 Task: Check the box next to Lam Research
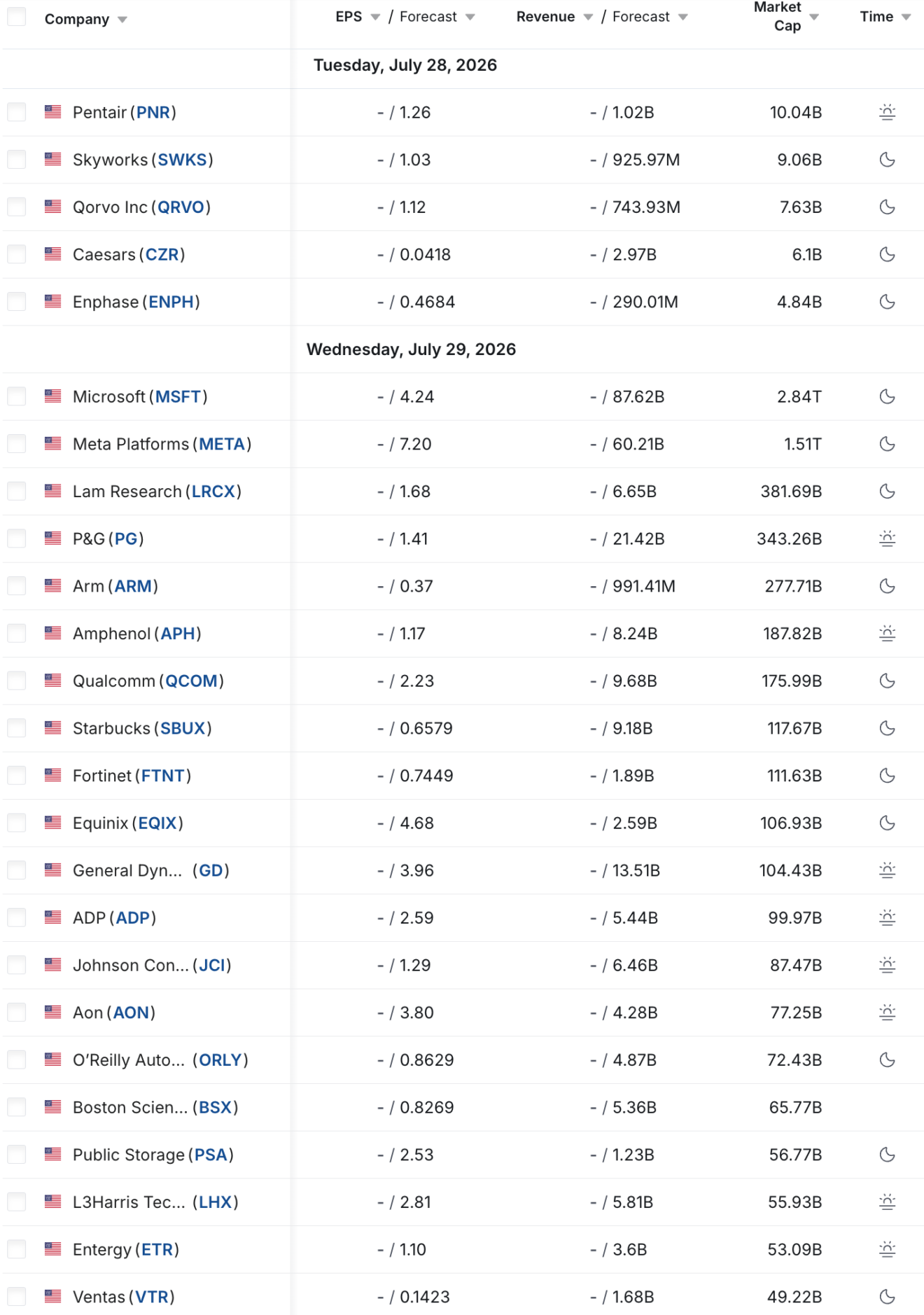[x=16, y=491]
